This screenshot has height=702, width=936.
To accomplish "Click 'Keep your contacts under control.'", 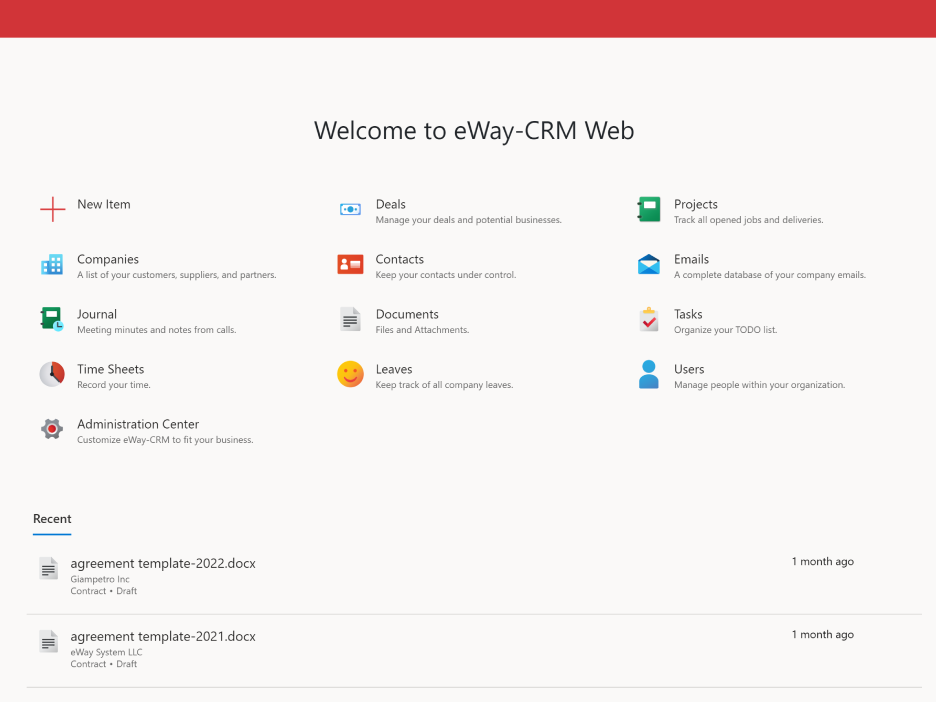I will click(x=446, y=275).
